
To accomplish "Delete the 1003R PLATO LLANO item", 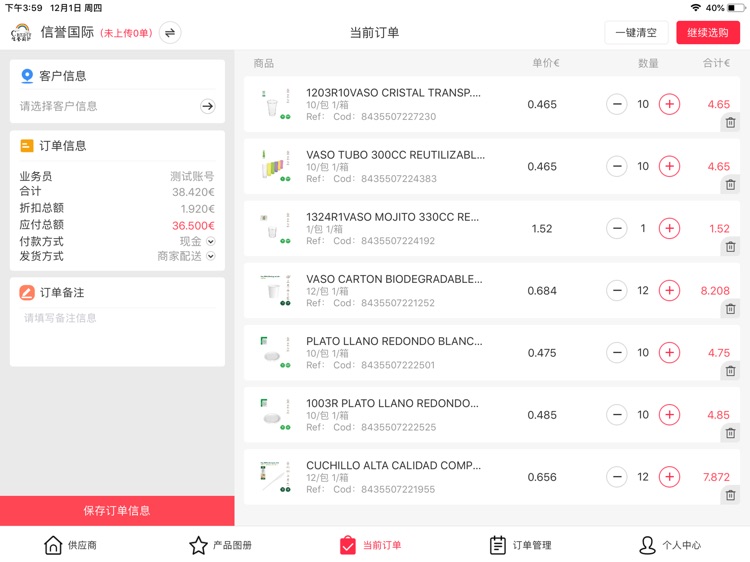I will point(730,433).
